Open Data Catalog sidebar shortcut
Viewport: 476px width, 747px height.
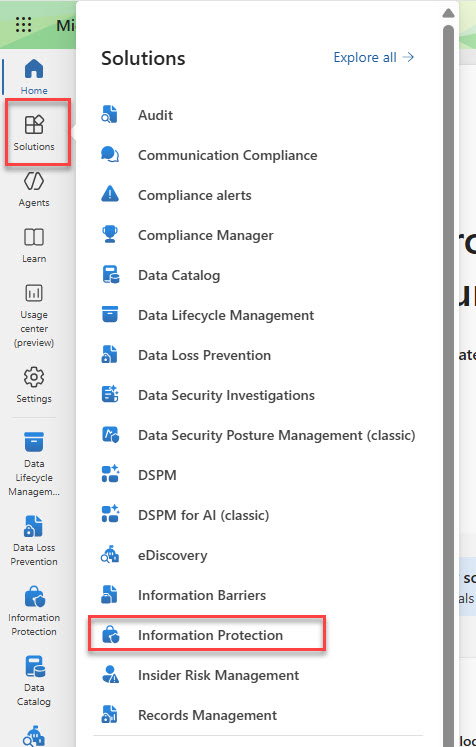(x=34, y=681)
